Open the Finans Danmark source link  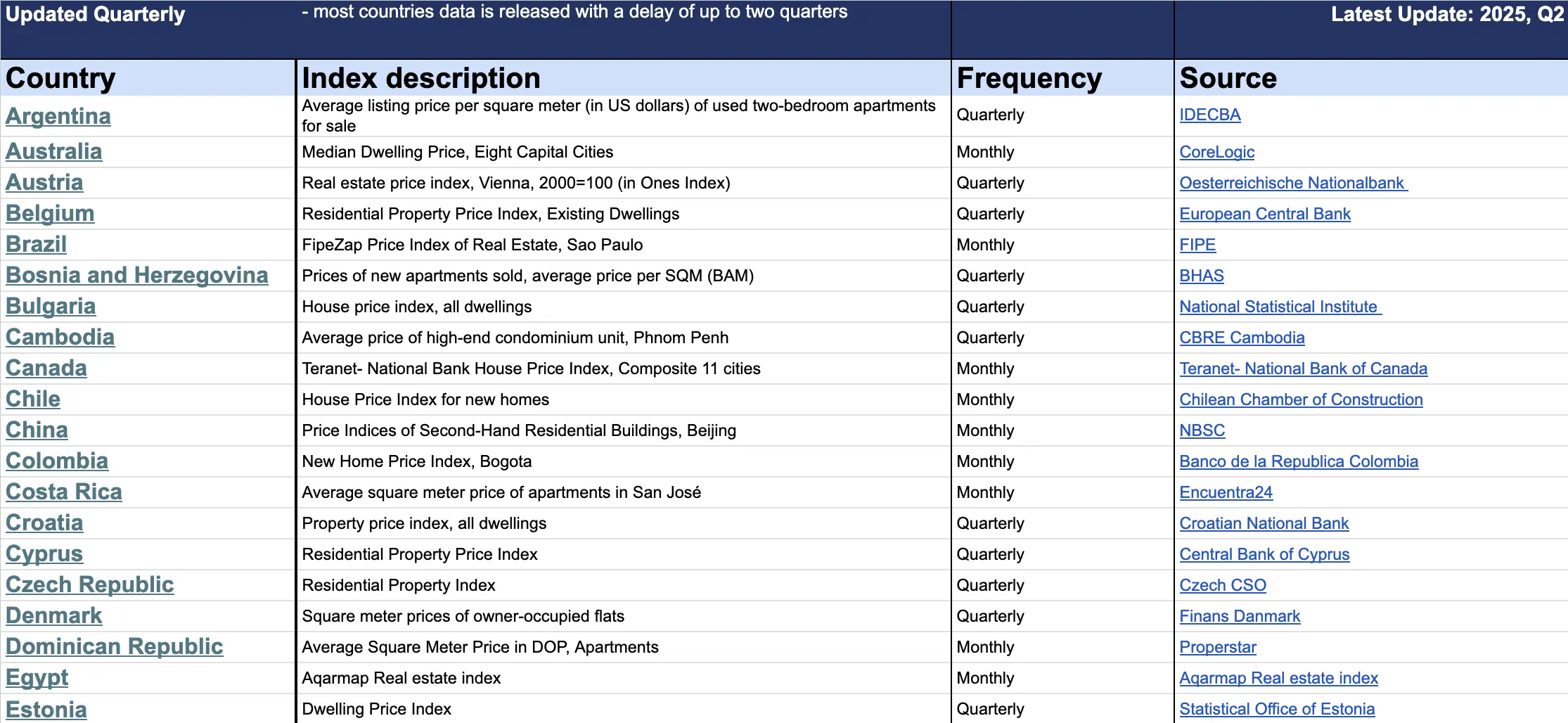pyautogui.click(x=1240, y=616)
